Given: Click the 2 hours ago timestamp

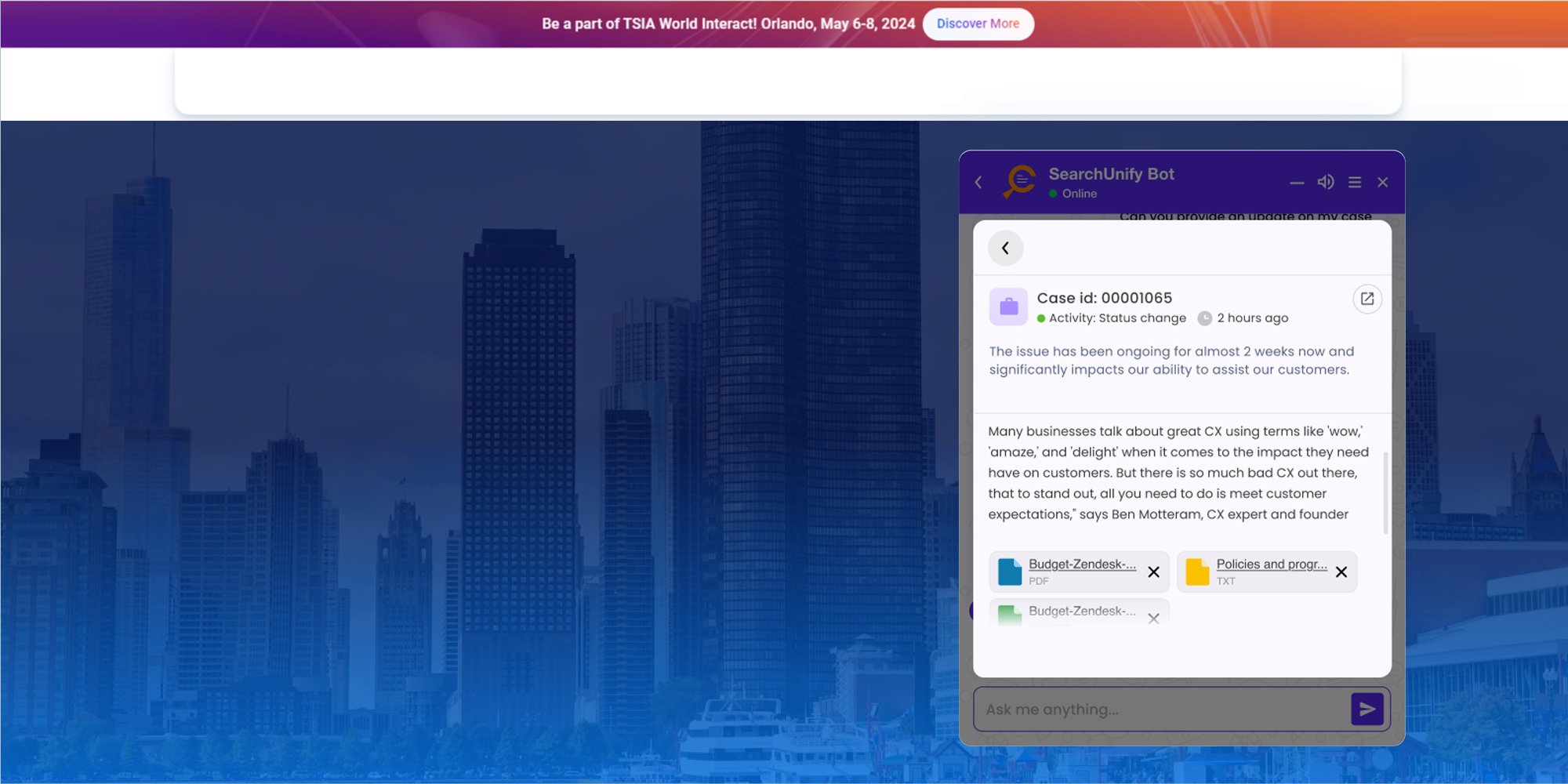Looking at the screenshot, I should (1253, 318).
